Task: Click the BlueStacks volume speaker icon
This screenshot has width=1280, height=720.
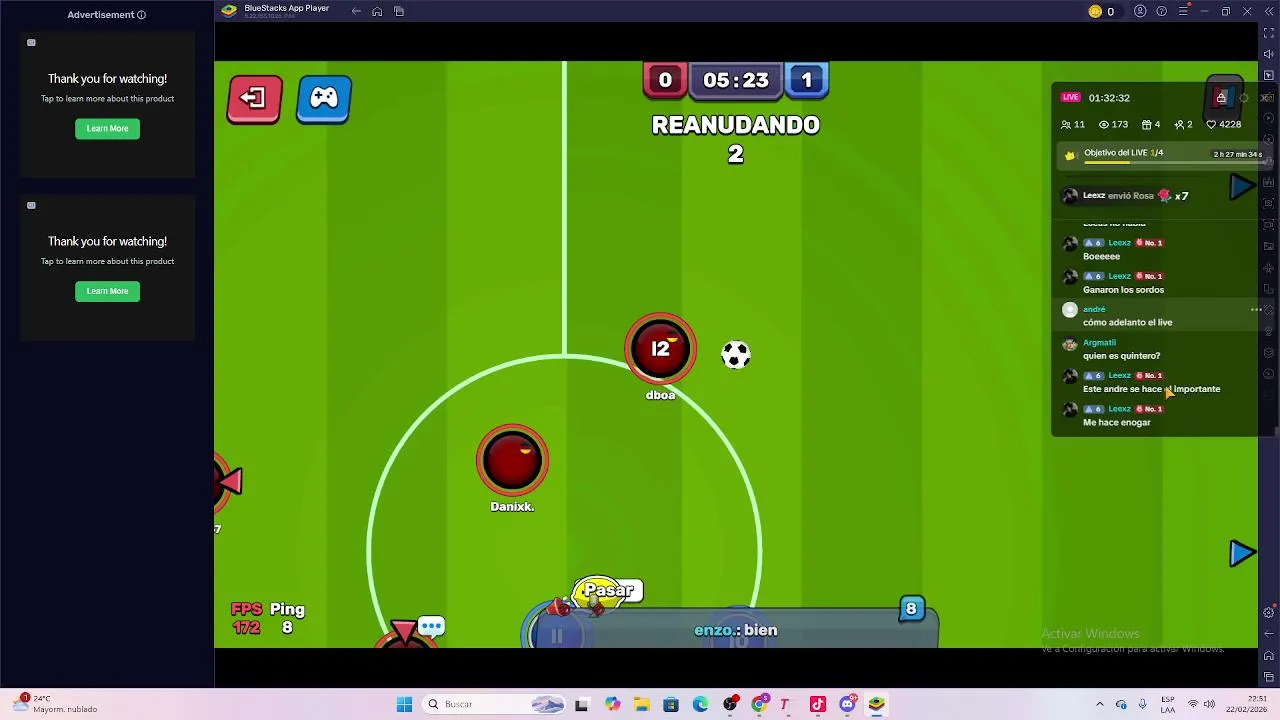Action: [1269, 54]
